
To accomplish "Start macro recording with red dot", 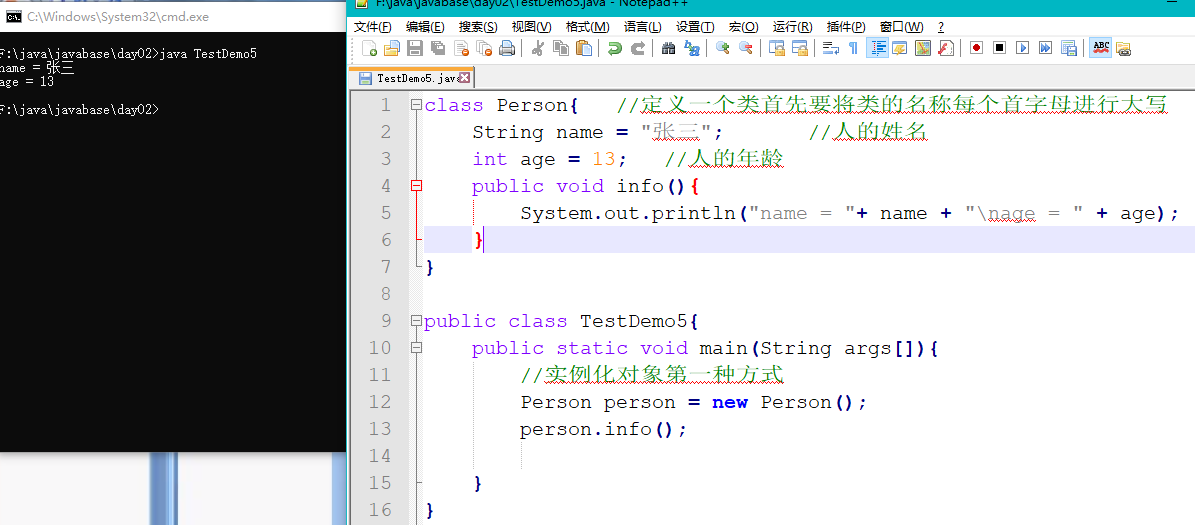I will tap(976, 48).
